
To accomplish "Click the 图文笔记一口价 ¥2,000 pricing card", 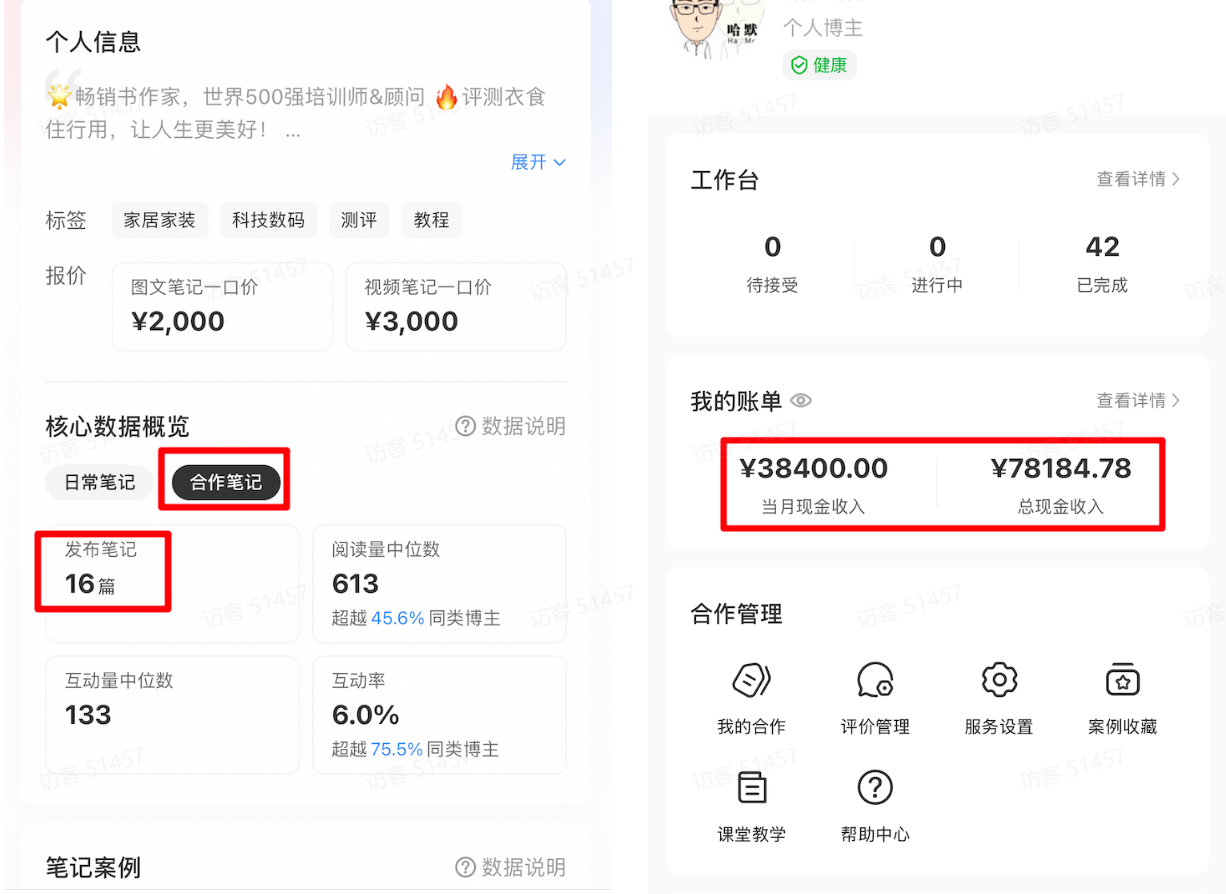I will point(222,306).
